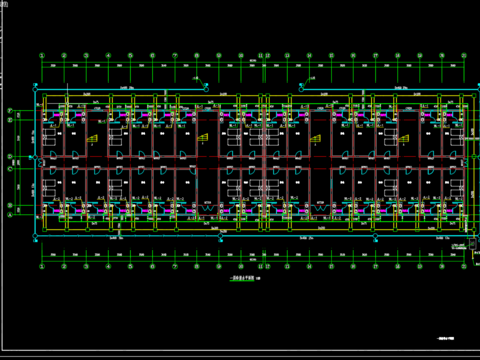The height and width of the screenshot is (360, 480).
Task: Click the cyan node ending the upper-left pipe run
Action: (206, 89)
